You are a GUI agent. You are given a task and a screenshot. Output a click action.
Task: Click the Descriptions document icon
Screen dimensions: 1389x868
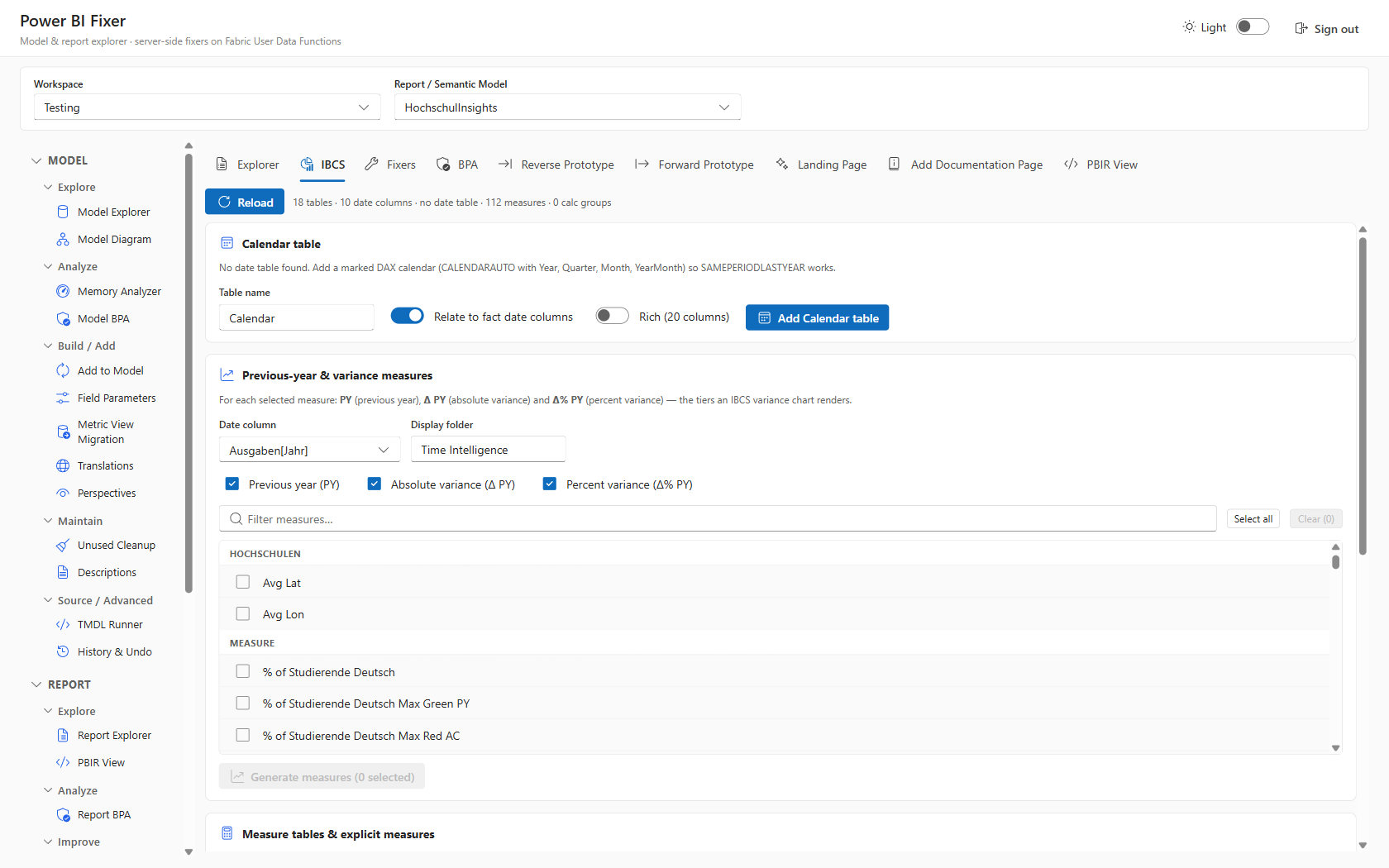click(63, 572)
